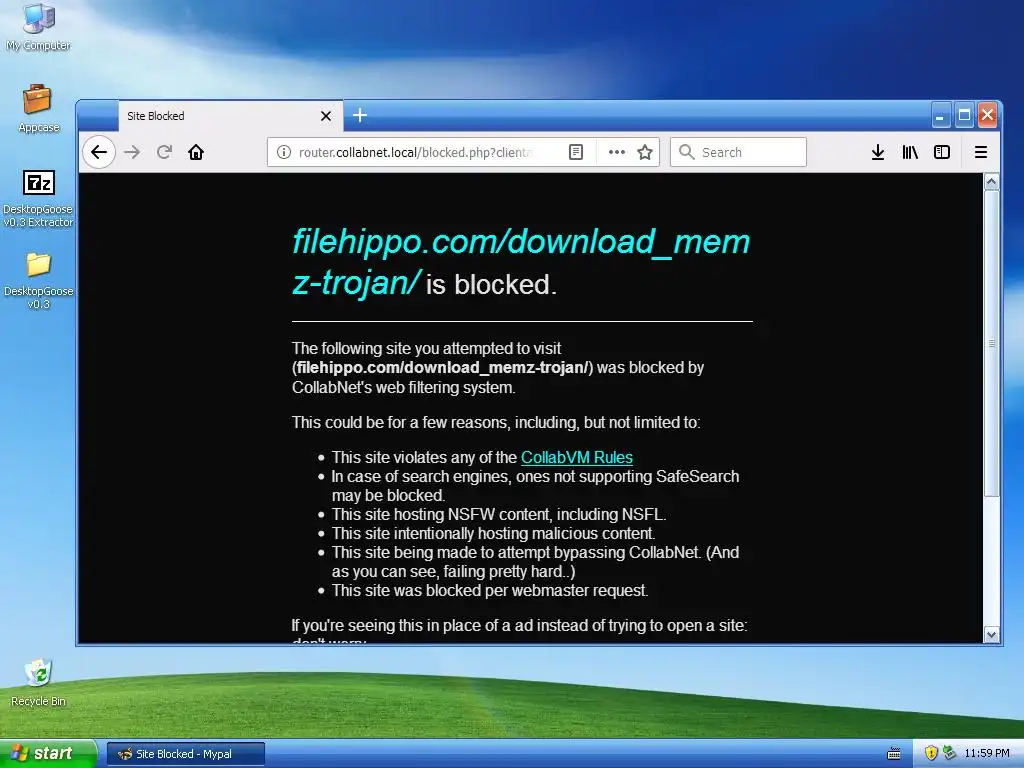
Task: Reload the blocked page
Action: click(x=164, y=152)
